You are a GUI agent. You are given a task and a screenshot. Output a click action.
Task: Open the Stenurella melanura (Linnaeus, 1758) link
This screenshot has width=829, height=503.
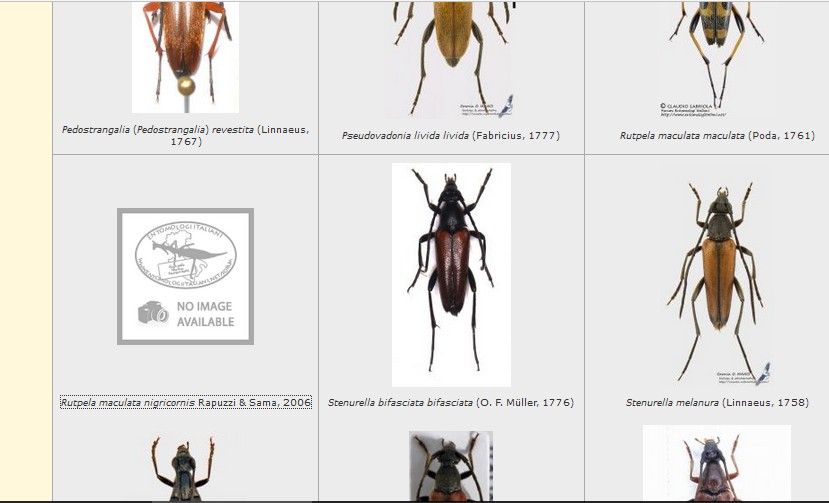716,402
